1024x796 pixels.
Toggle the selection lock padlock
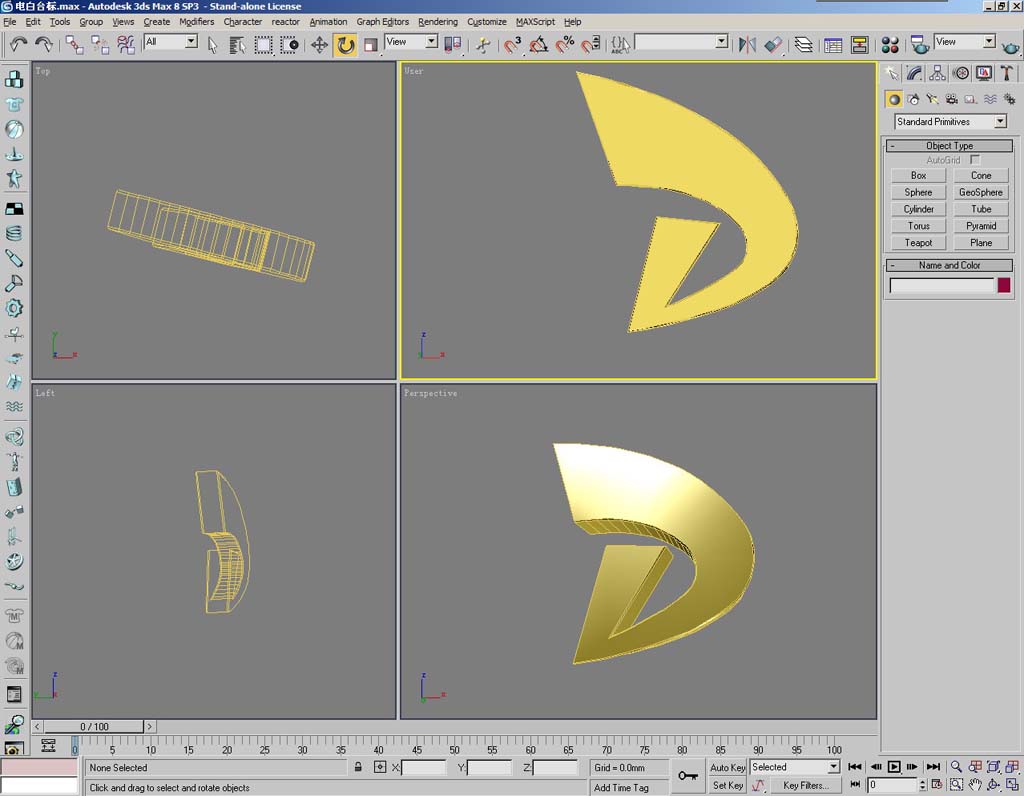(x=358, y=767)
